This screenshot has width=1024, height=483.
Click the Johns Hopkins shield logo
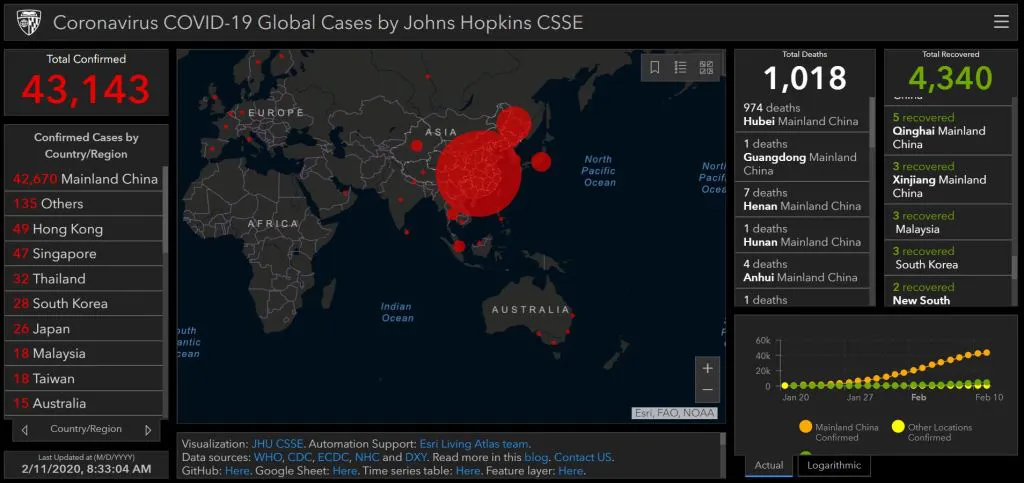28,22
